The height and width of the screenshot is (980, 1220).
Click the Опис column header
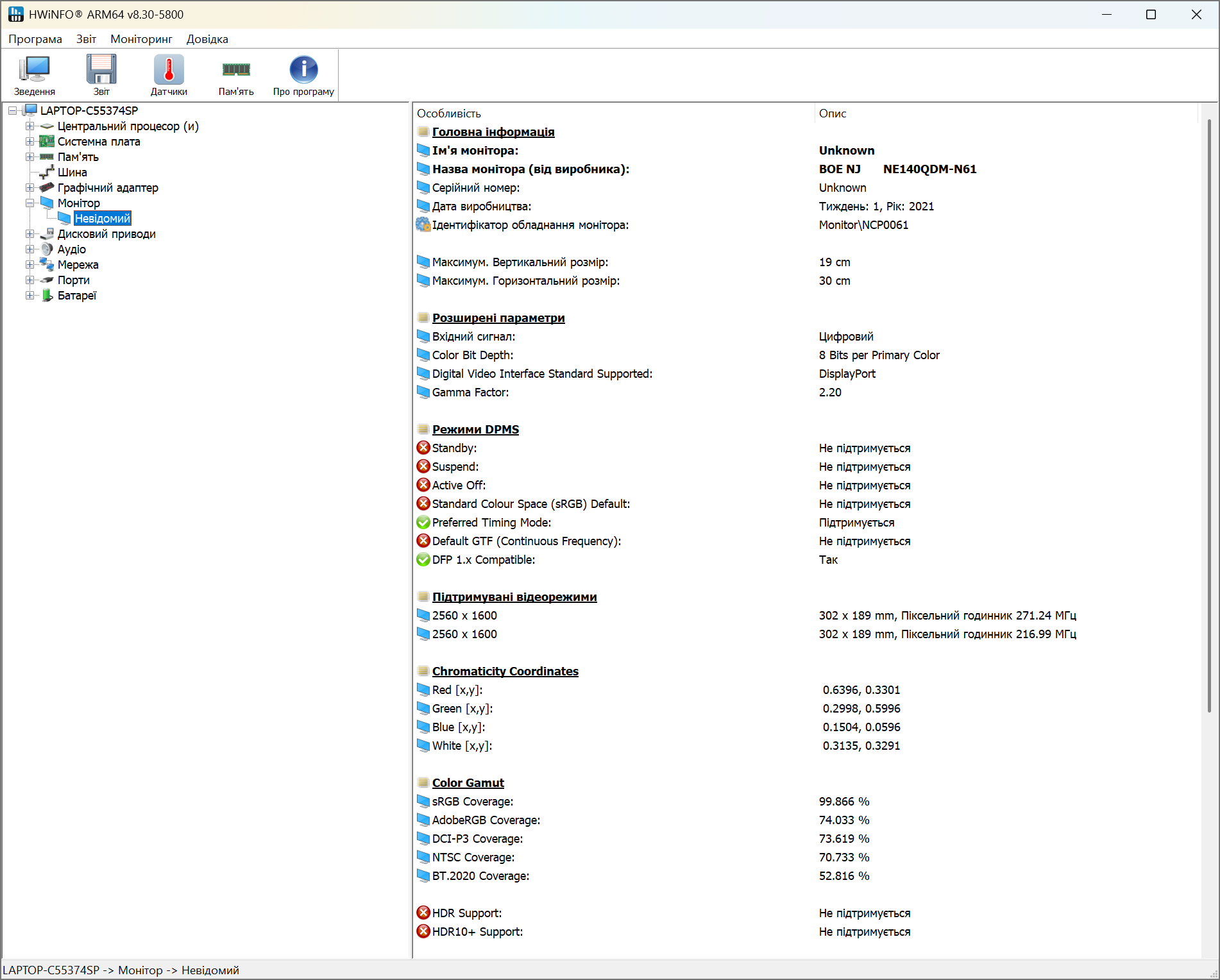coord(1006,114)
